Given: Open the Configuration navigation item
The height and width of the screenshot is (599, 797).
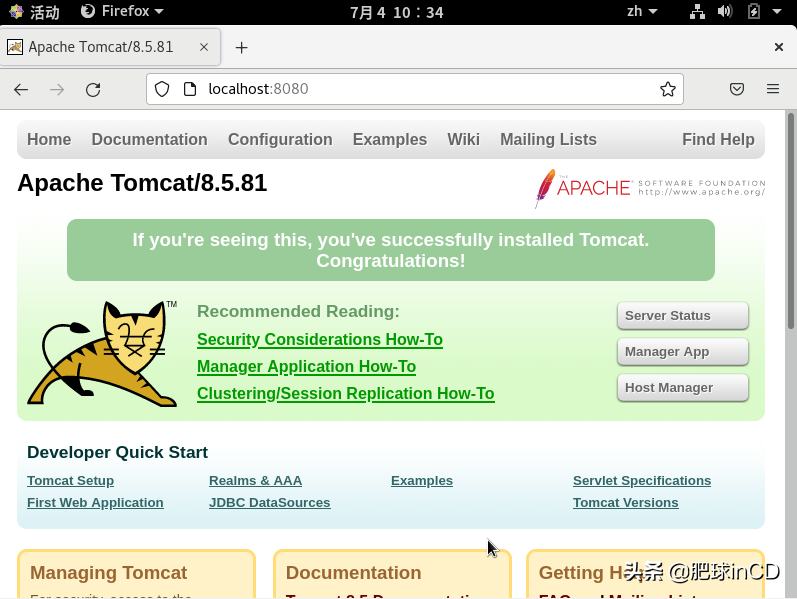Looking at the screenshot, I should point(280,139).
